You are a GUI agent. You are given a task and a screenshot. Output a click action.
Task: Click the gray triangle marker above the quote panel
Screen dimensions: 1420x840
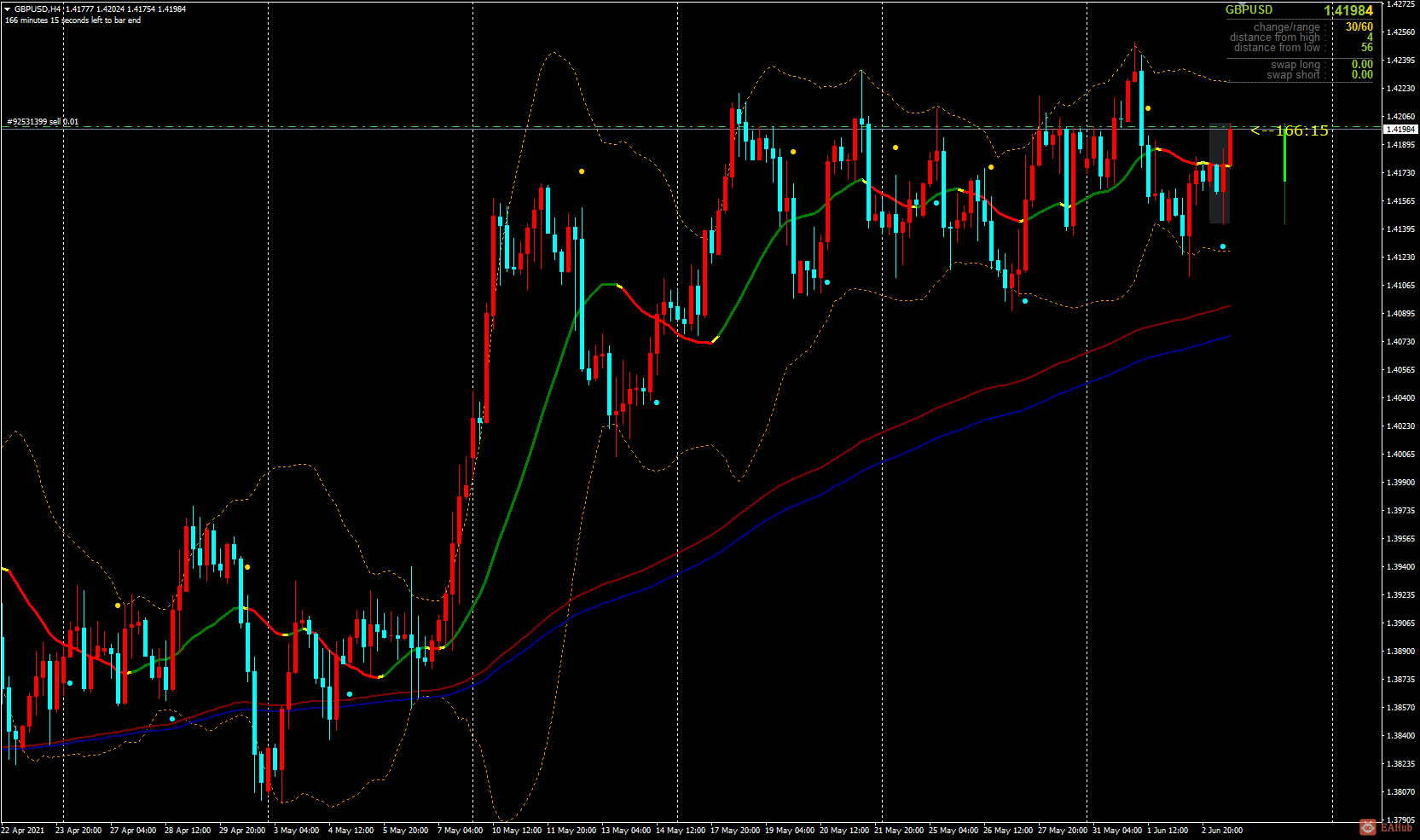click(1243, 3)
